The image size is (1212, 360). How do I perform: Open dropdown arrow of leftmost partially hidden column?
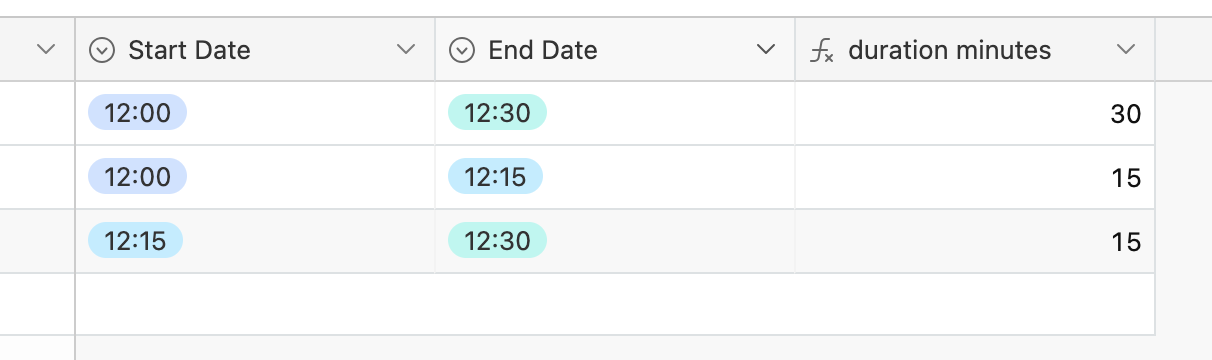[x=46, y=50]
